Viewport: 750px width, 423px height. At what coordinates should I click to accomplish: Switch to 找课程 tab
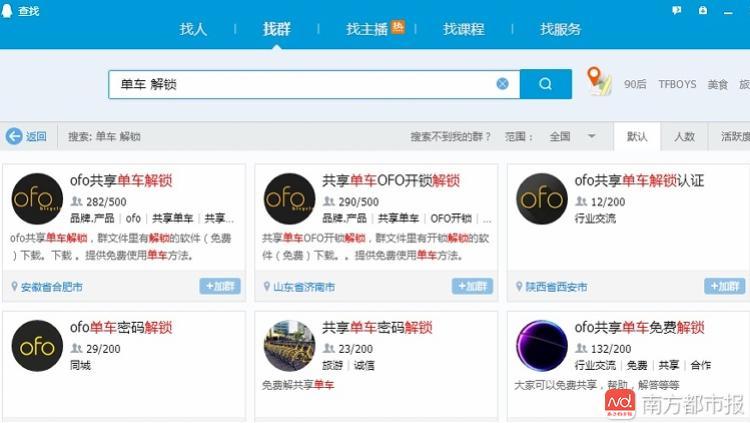463,29
